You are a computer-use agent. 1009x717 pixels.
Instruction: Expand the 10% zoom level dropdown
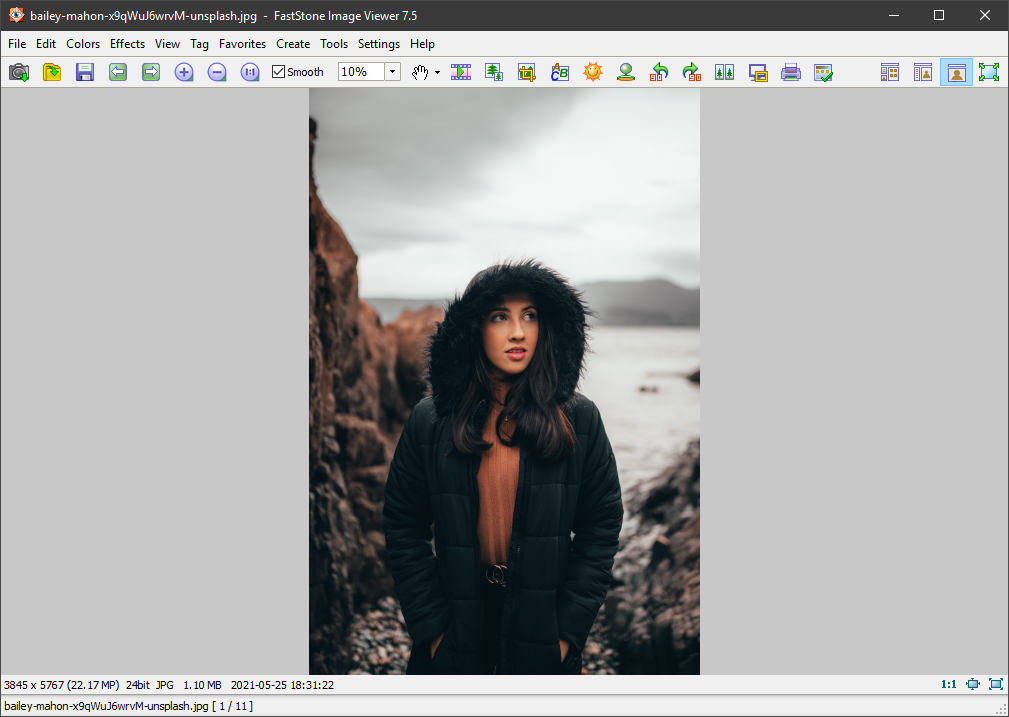point(392,72)
